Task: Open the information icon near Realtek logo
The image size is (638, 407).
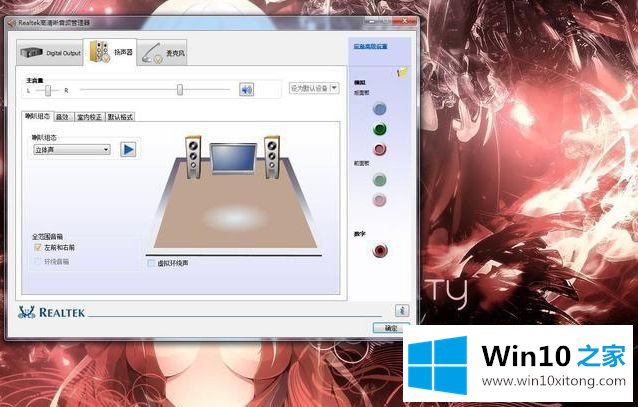Action: tap(402, 311)
